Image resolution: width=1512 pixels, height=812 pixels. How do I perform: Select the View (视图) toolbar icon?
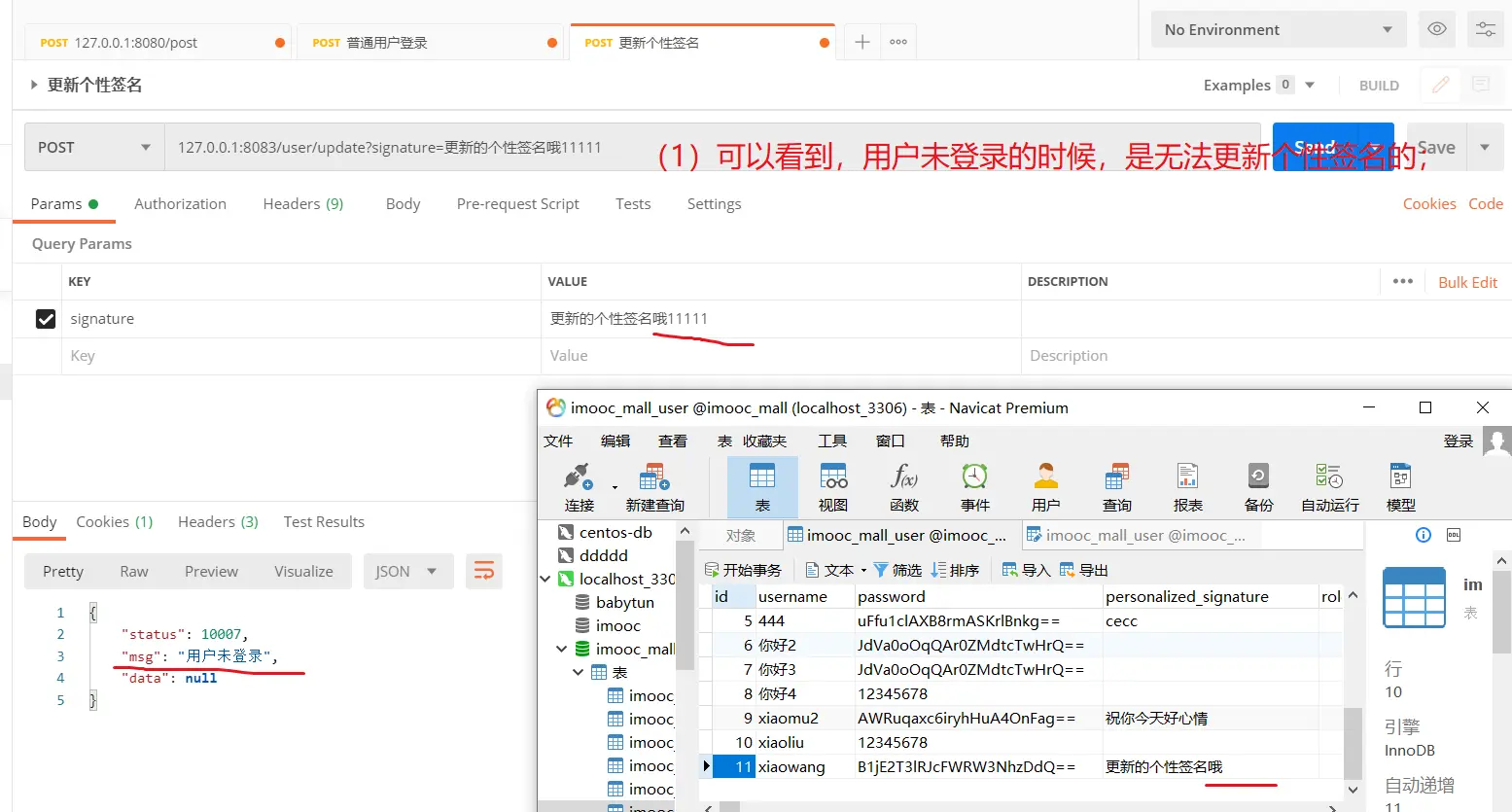click(x=833, y=477)
